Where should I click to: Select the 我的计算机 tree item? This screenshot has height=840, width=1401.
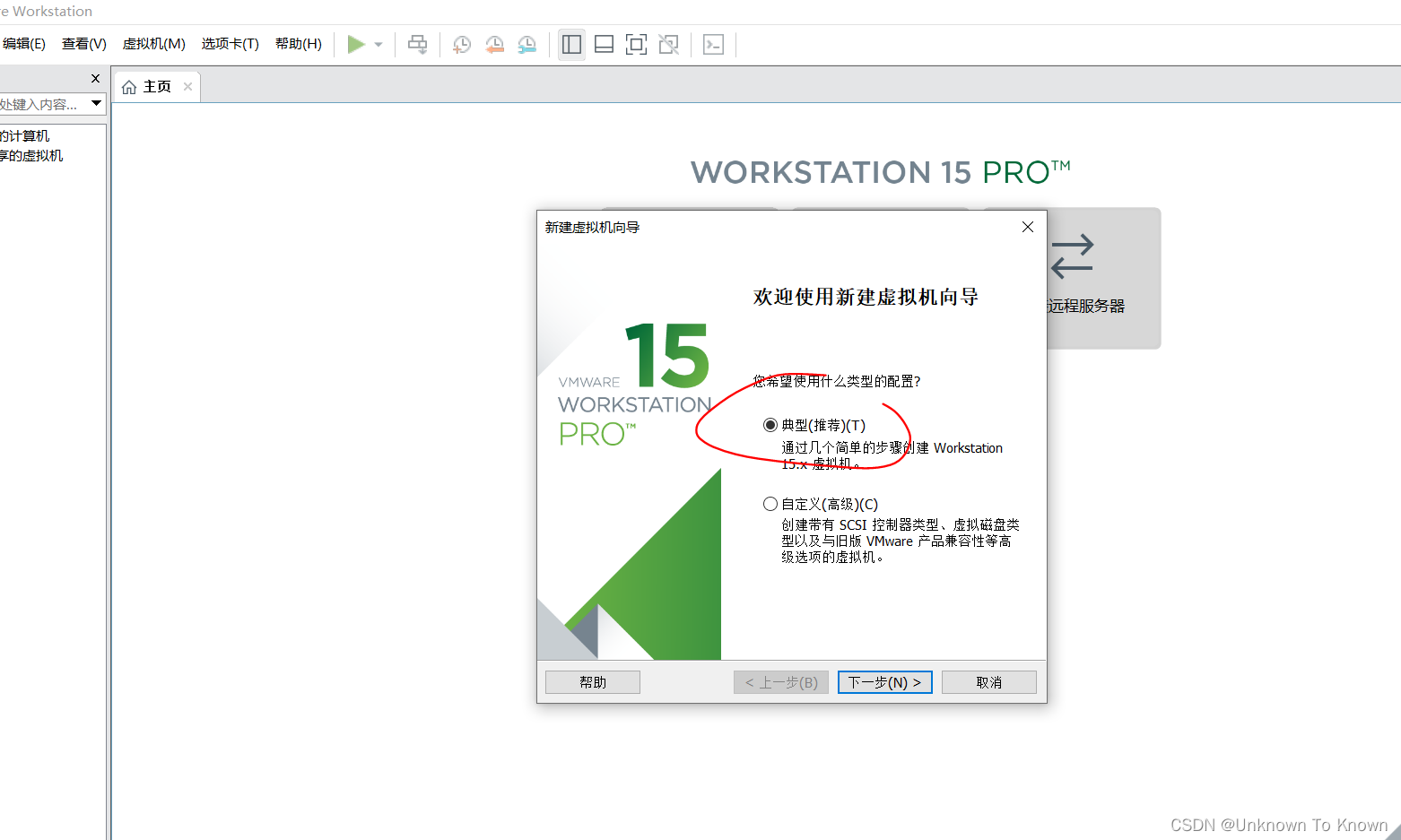coord(25,136)
